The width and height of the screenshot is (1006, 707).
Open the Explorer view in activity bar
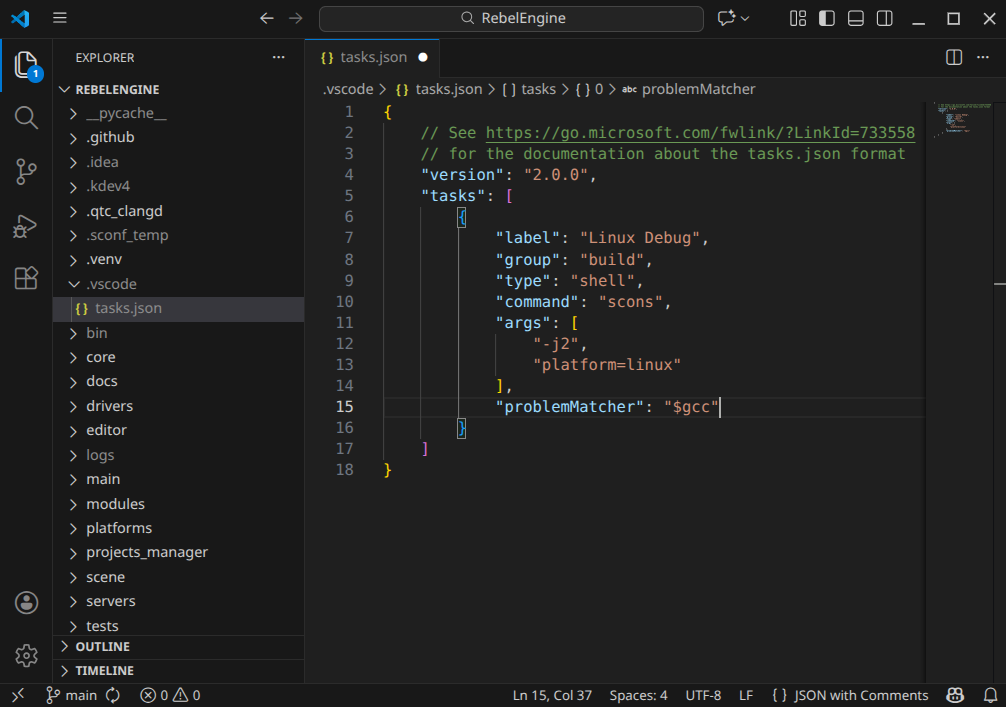pos(26,65)
